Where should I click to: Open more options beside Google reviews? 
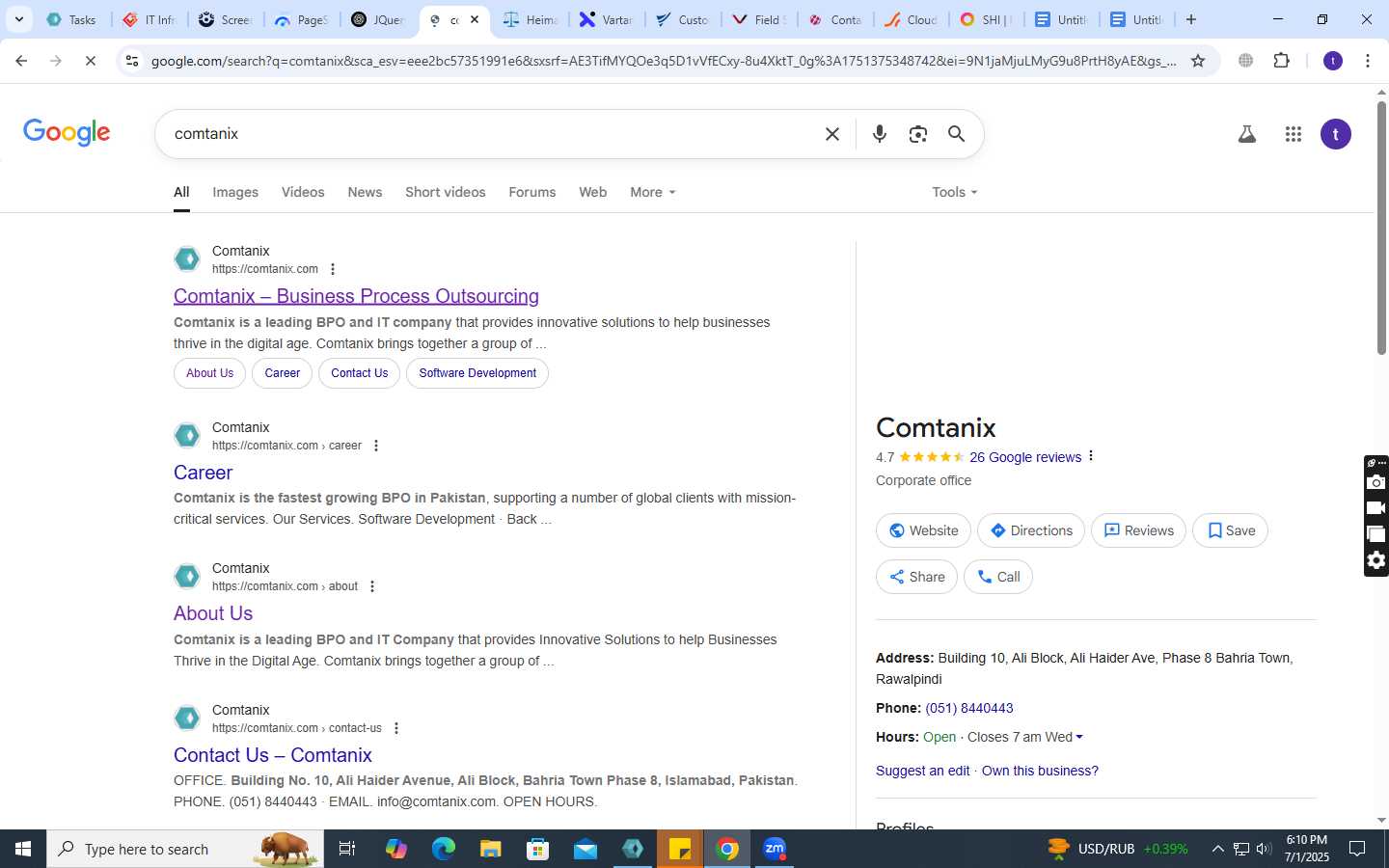[x=1091, y=456]
